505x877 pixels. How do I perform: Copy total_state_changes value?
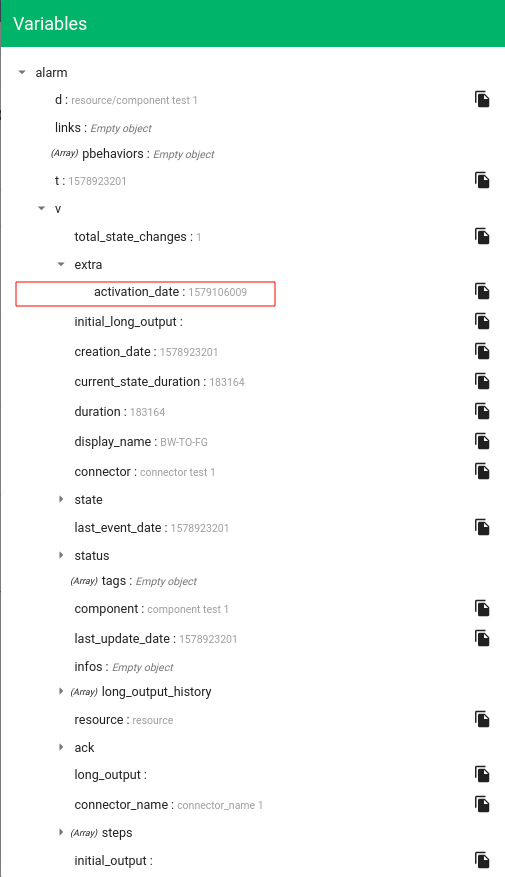click(482, 236)
